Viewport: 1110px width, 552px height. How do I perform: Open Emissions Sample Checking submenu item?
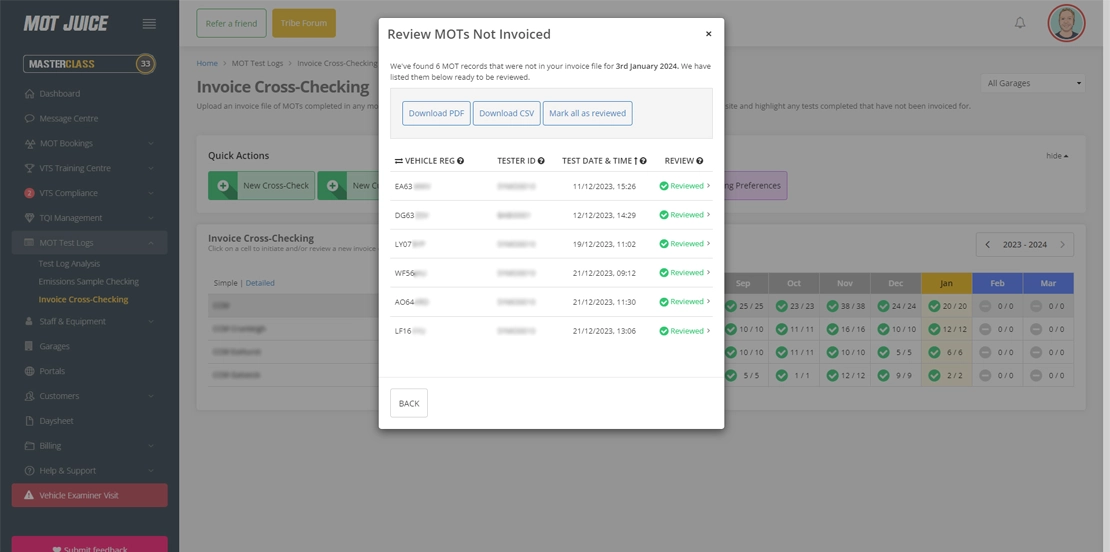(88, 281)
